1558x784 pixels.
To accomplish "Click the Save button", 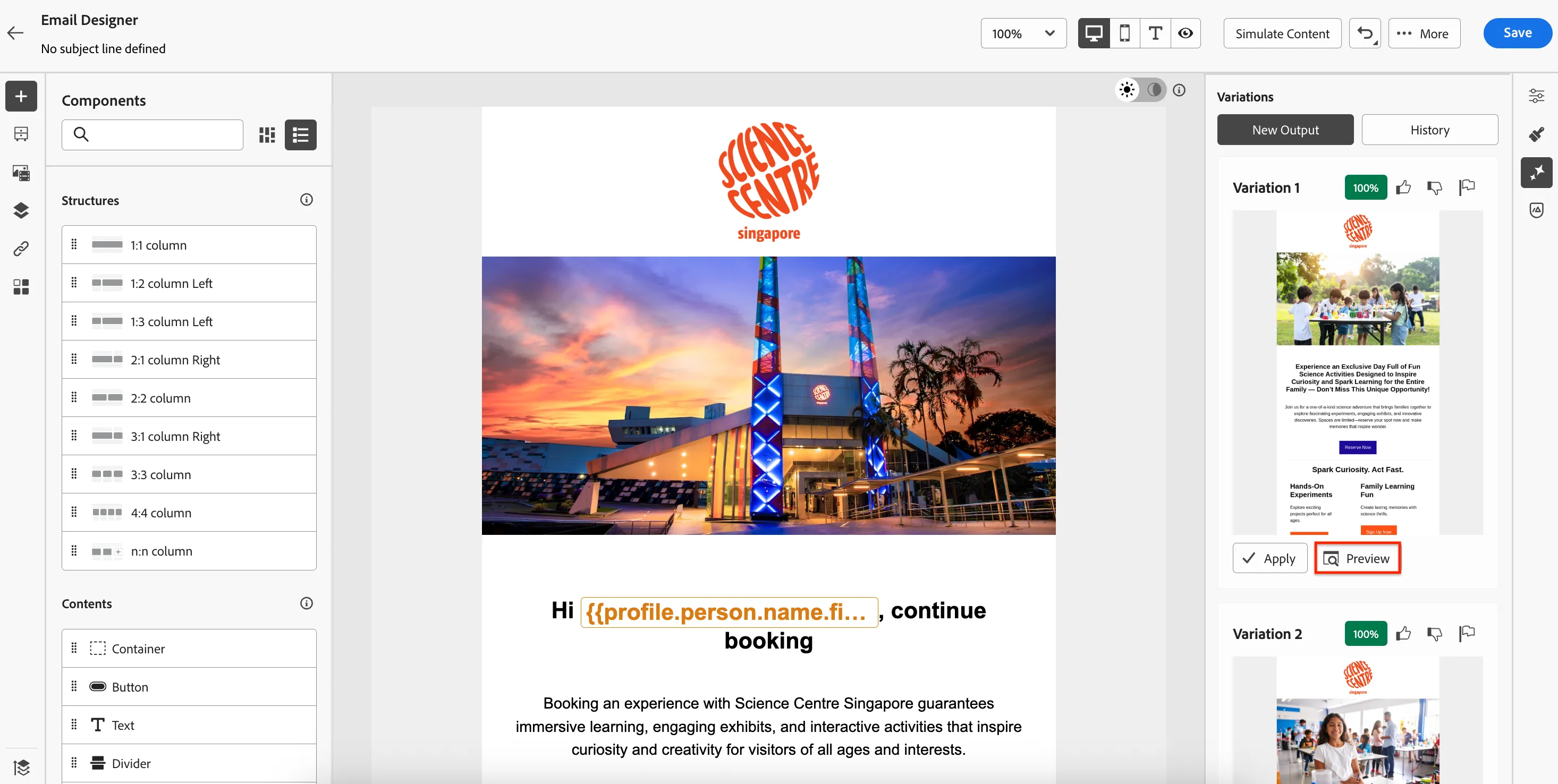I will (x=1518, y=33).
